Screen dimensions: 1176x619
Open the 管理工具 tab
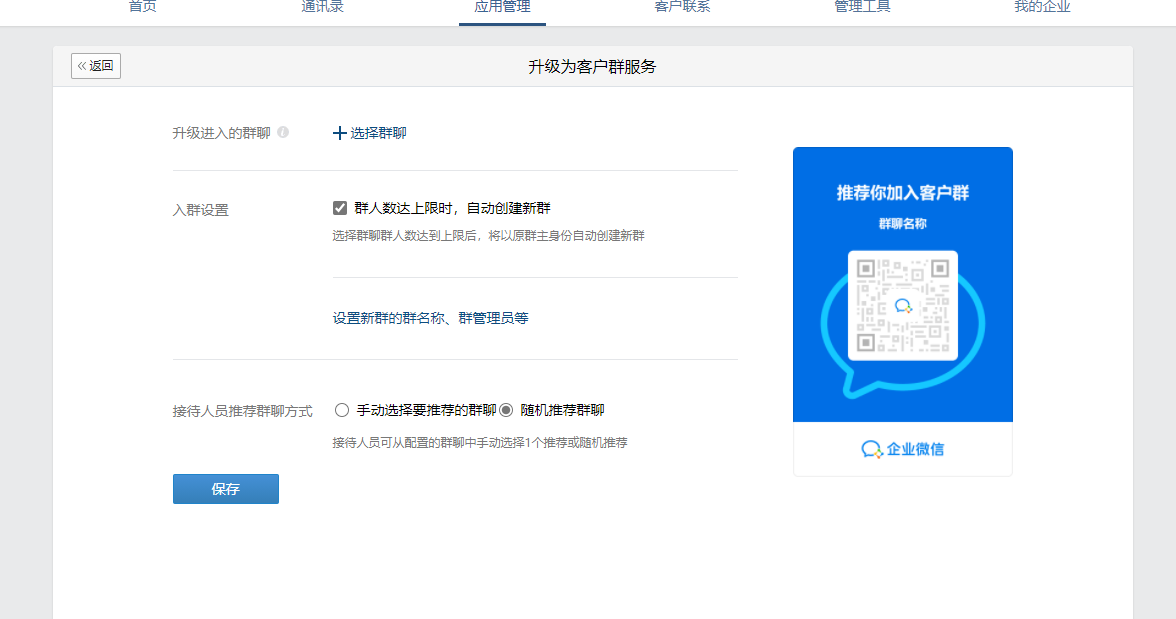tap(862, 7)
